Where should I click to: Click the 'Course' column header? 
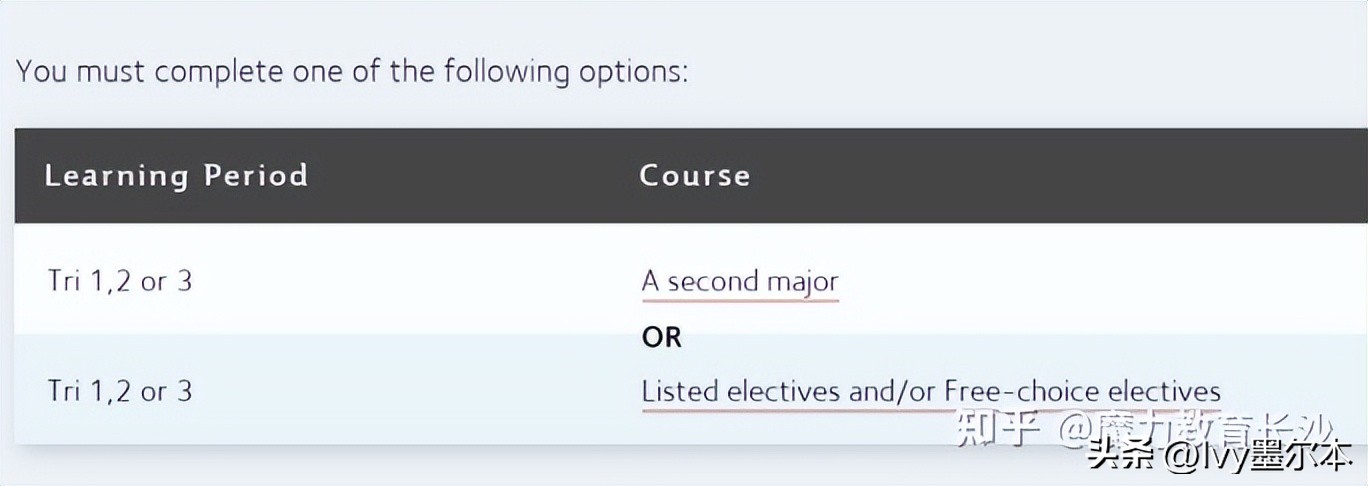(x=694, y=176)
